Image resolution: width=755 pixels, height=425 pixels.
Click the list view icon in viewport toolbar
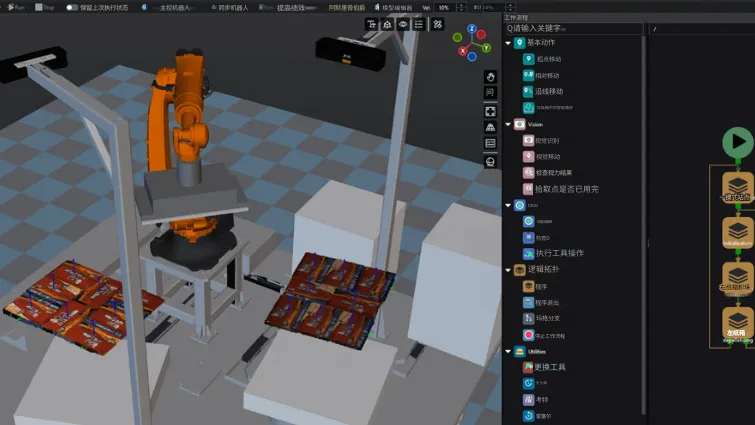419,25
